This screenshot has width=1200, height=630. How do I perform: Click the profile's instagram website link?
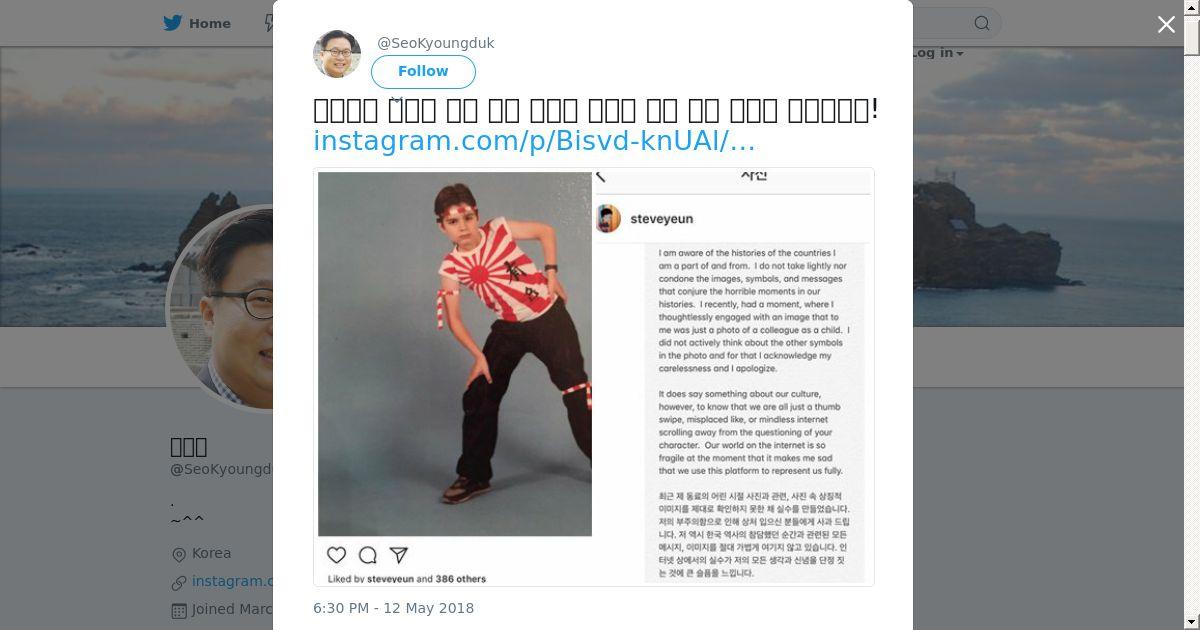(x=232, y=581)
